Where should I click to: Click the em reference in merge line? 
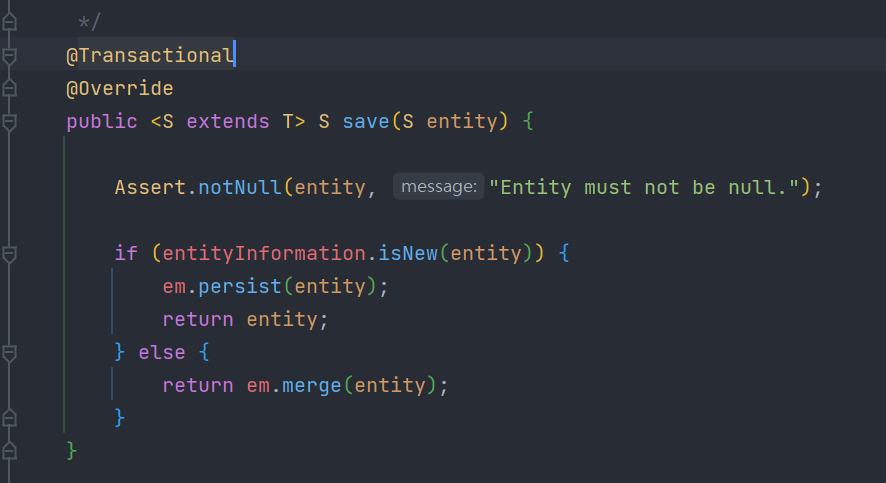click(258, 386)
